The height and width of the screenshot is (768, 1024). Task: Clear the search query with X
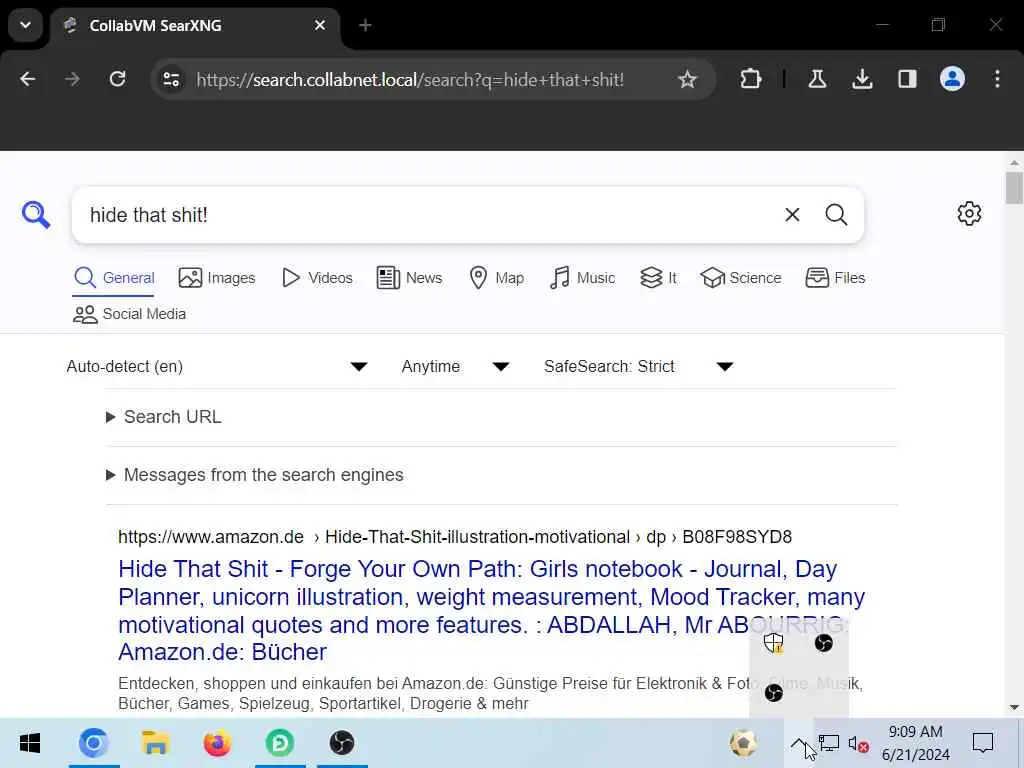pos(792,215)
